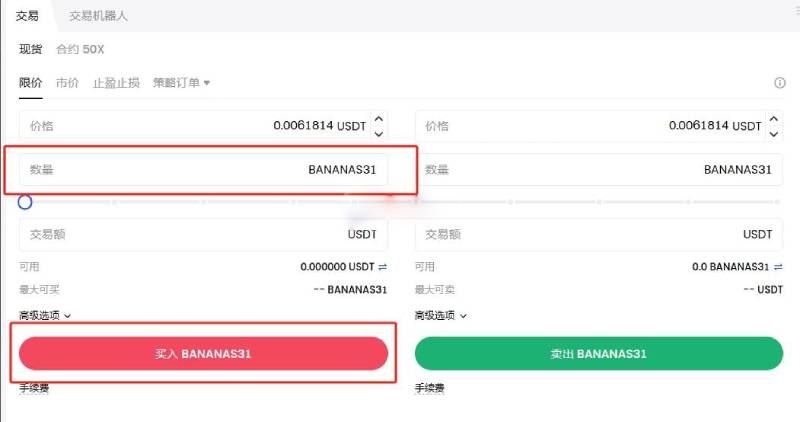The height and width of the screenshot is (422, 800).
Task: Click the 买入 BANANAS31 button
Action: click(x=204, y=354)
